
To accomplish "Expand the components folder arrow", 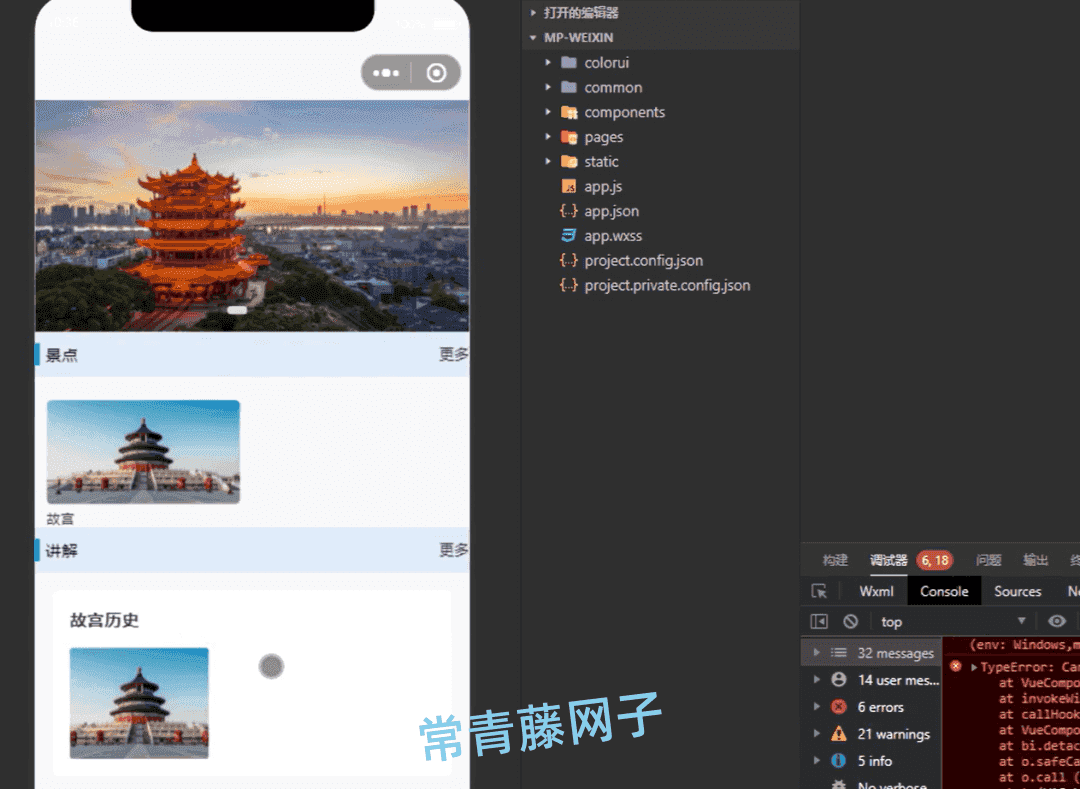I will click(548, 112).
